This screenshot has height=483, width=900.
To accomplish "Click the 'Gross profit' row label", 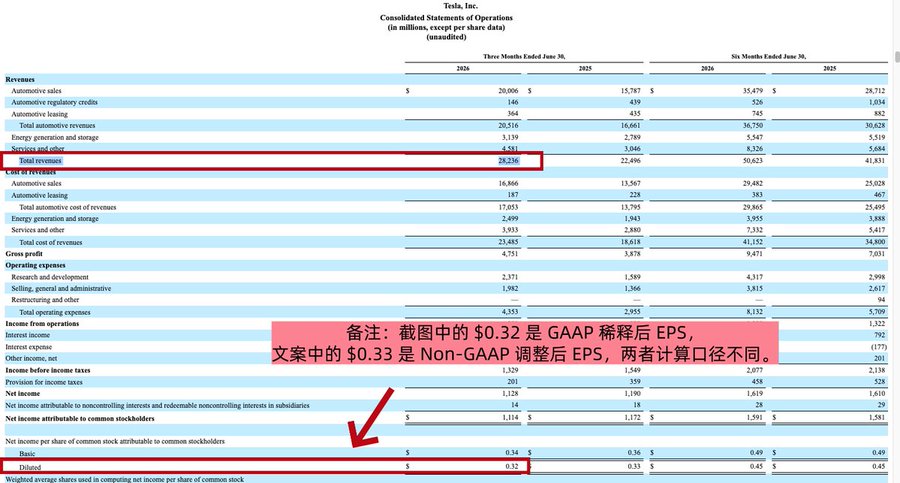I will 24,254.
